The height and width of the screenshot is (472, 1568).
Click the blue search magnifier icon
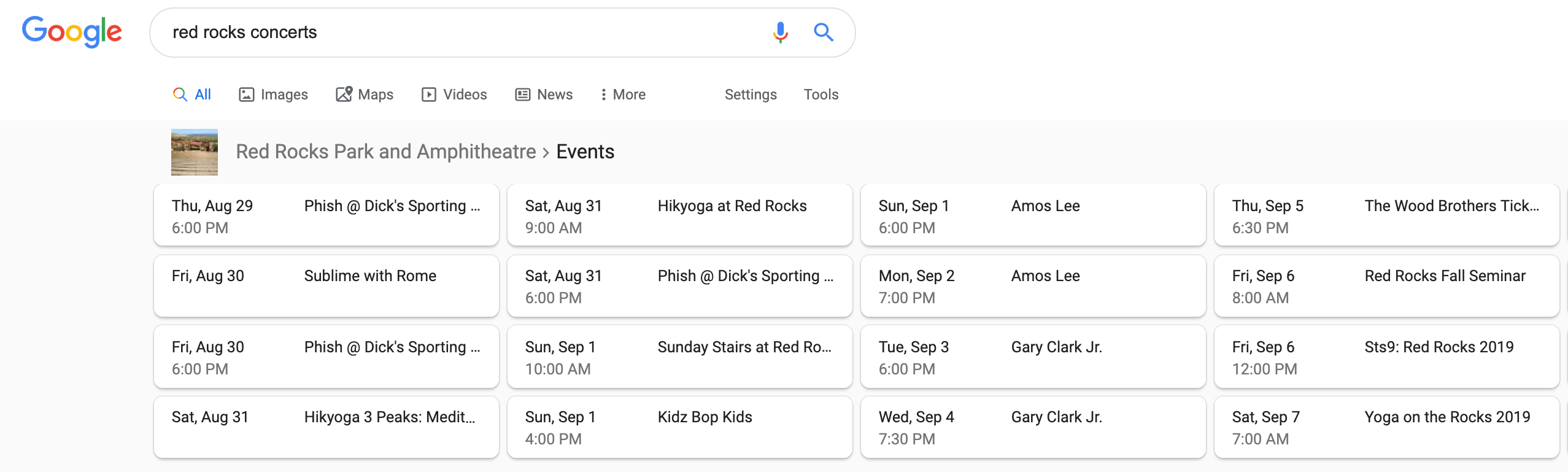point(823,32)
